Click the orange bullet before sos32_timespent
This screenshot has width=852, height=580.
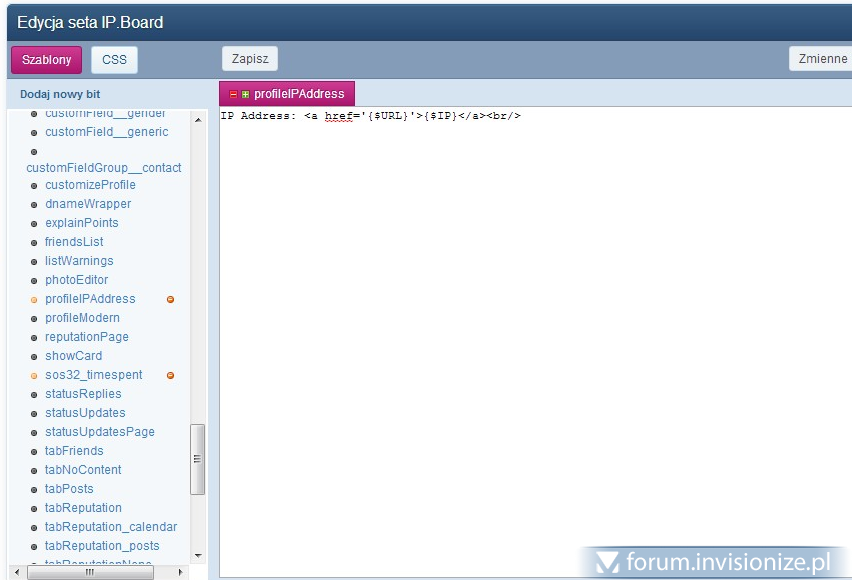34,375
